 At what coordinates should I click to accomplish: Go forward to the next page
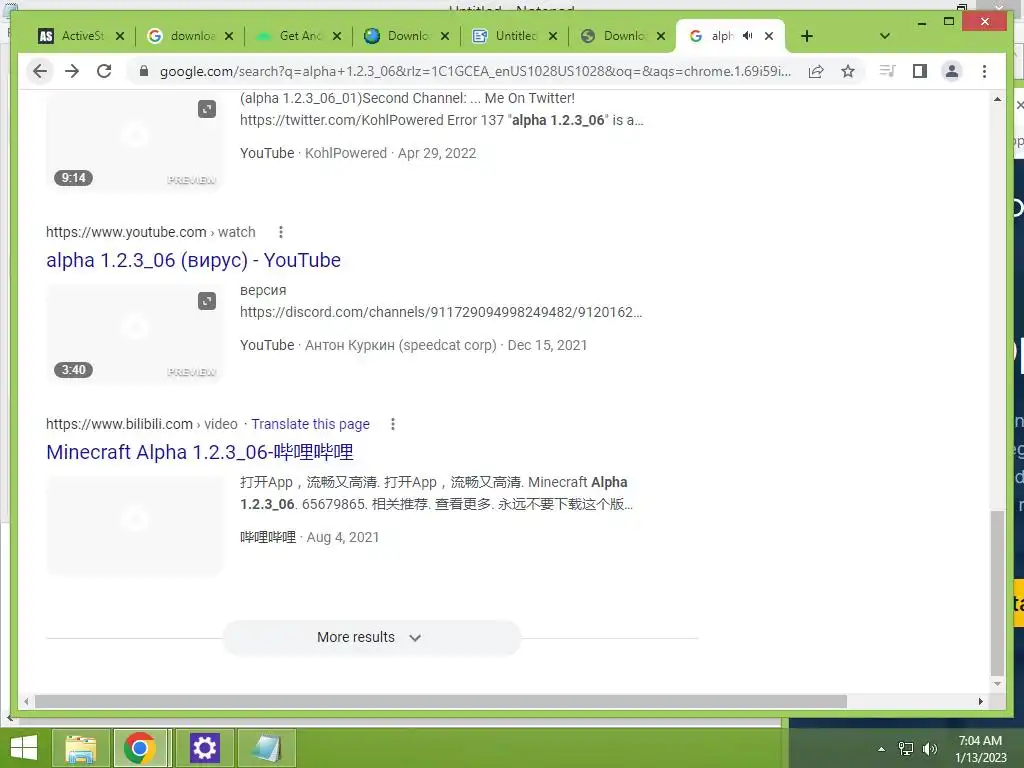[72, 71]
